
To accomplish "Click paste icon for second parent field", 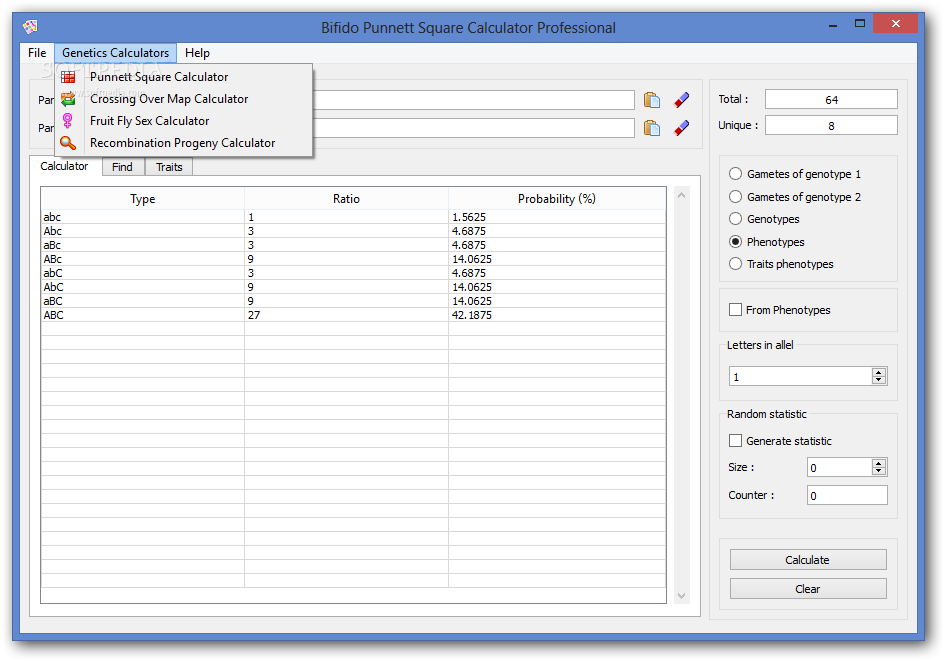I will pyautogui.click(x=651, y=128).
